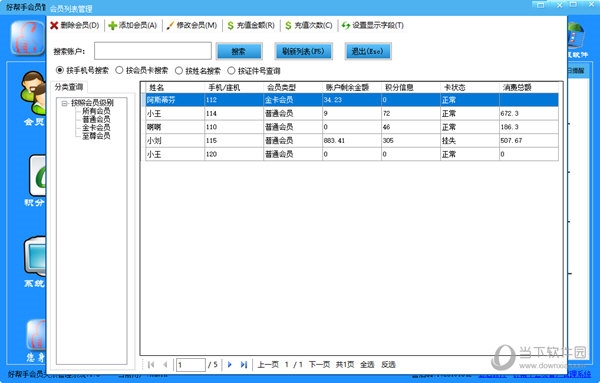Click the 搜索 button
This screenshot has height=383, width=600.
pos(239,51)
